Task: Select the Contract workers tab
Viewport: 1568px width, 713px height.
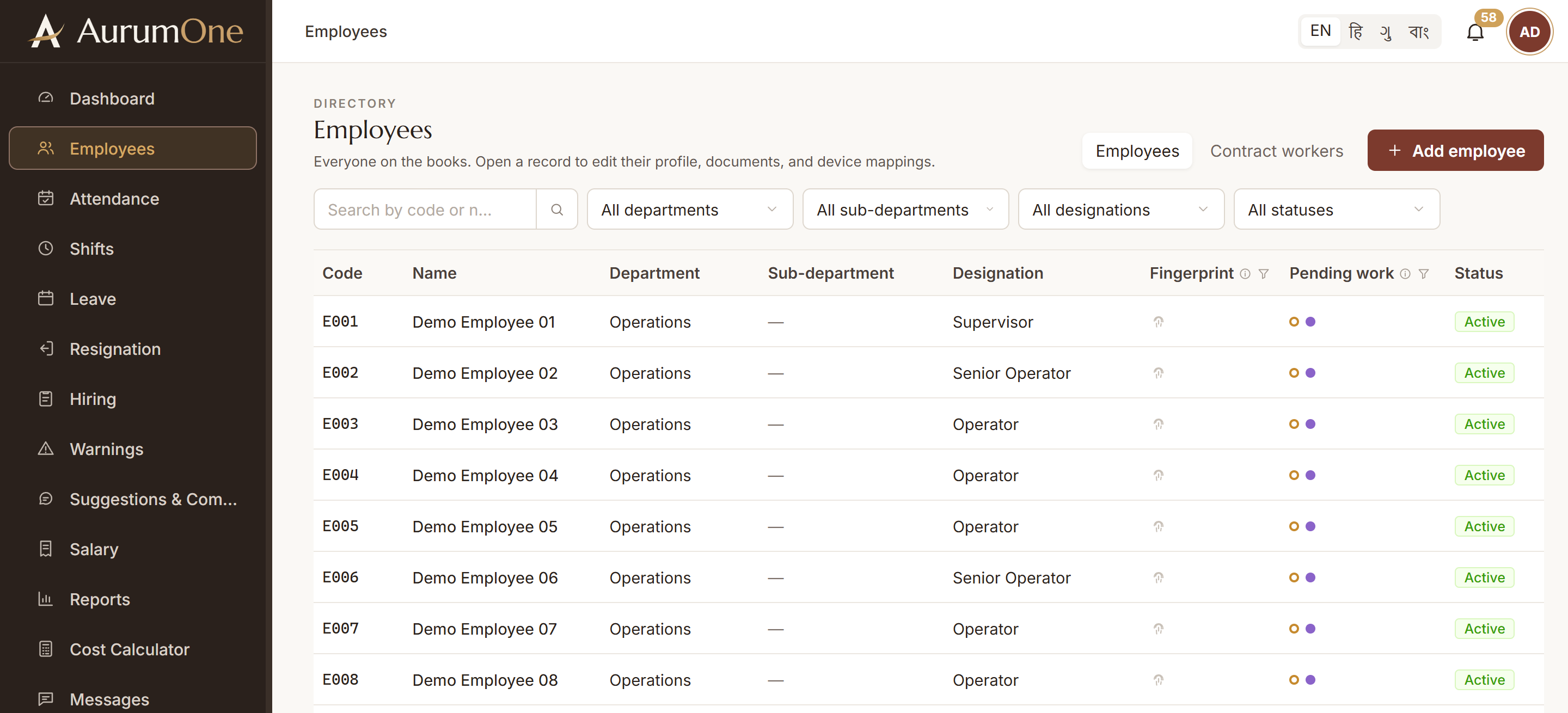Action: 1276,151
